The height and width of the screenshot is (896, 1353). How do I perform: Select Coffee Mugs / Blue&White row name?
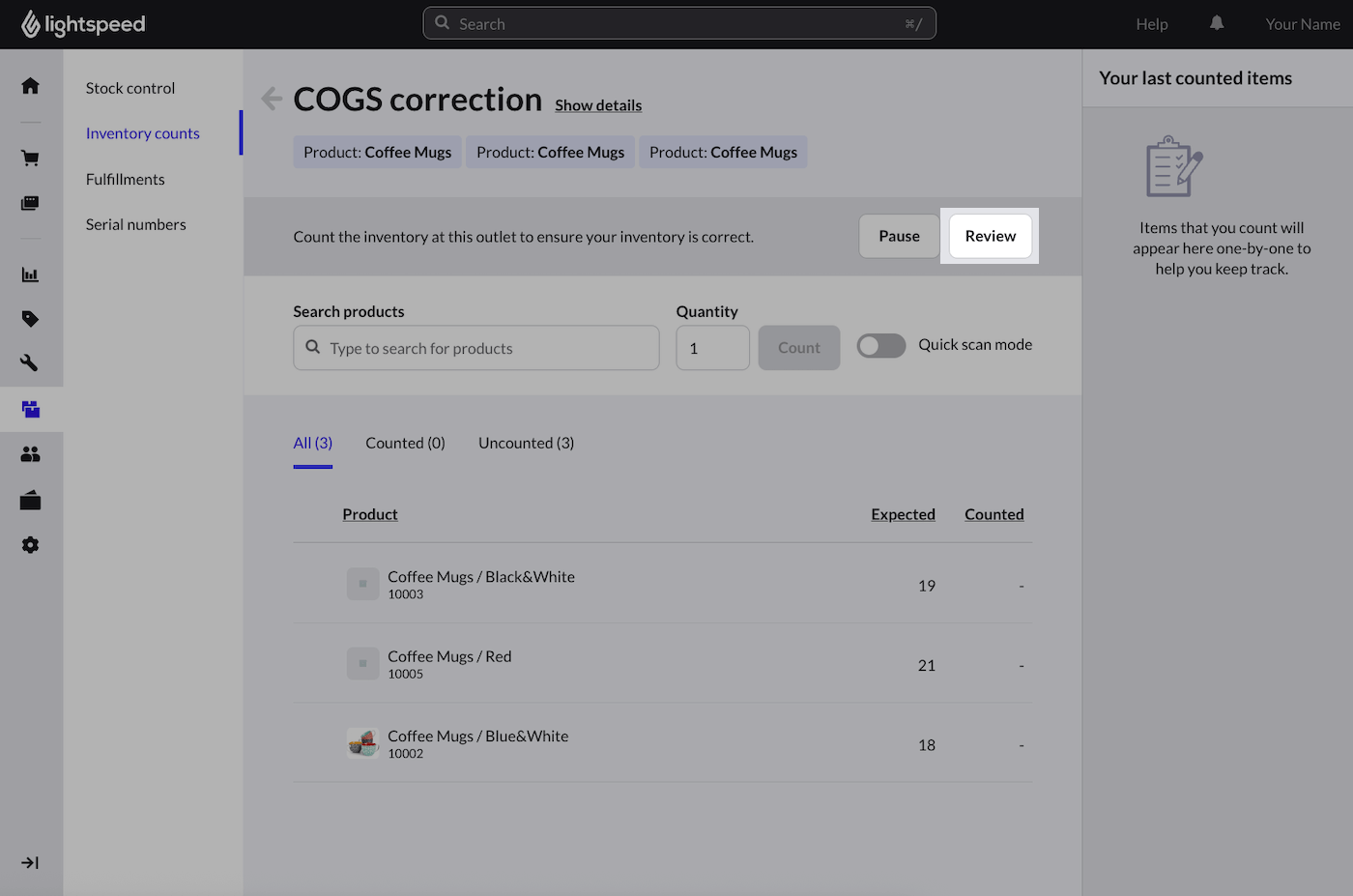[478, 736]
